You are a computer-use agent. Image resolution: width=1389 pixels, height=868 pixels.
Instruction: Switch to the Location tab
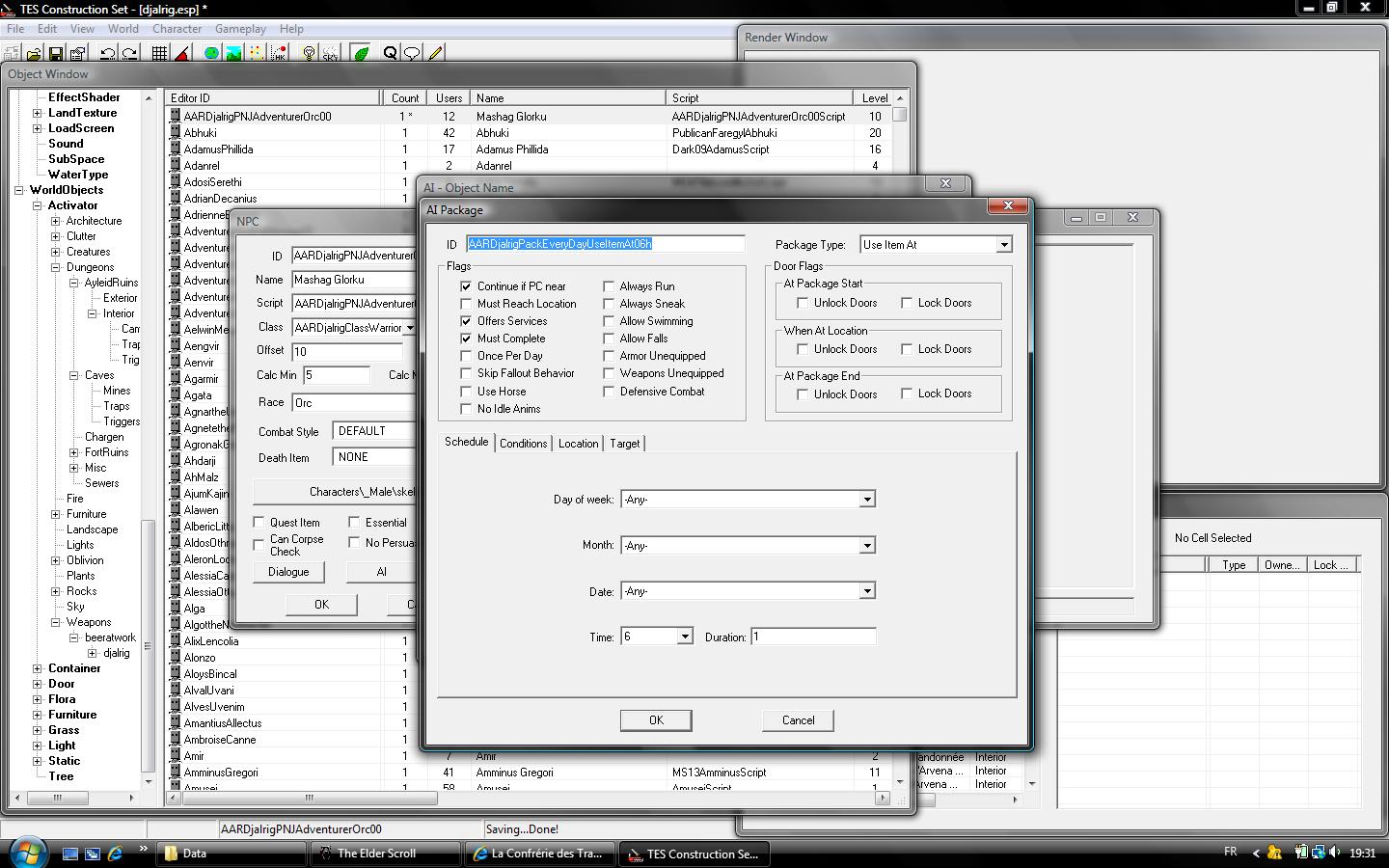pos(578,444)
